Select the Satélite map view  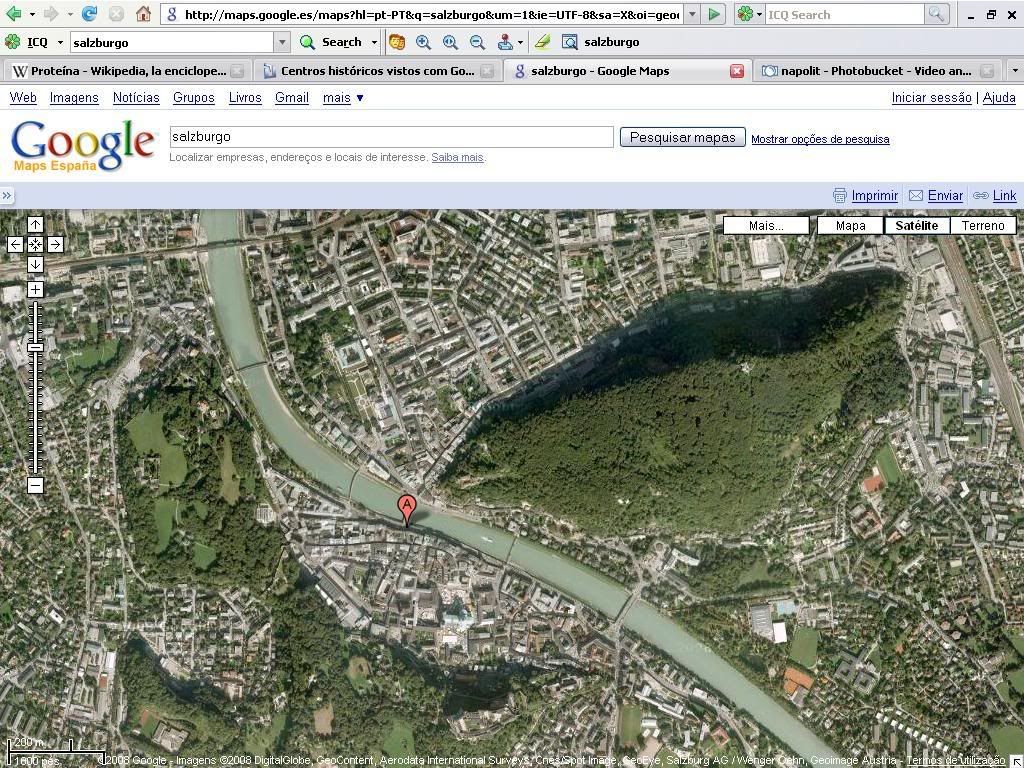coord(916,225)
